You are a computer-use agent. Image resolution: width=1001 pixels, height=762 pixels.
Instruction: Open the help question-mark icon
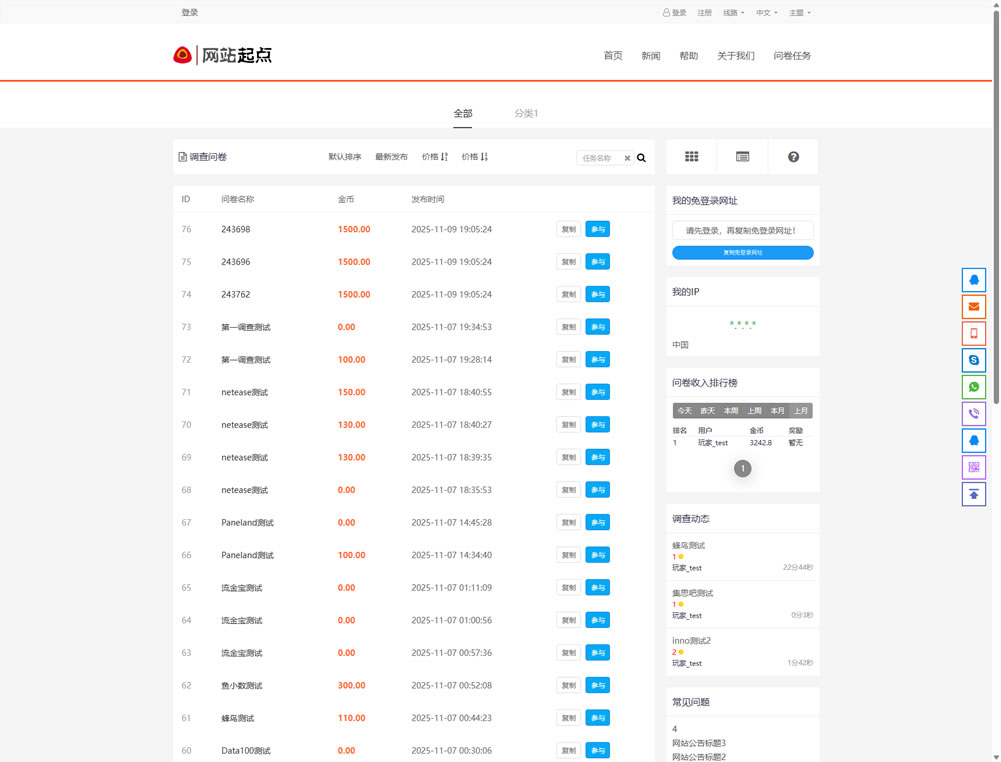coord(793,157)
